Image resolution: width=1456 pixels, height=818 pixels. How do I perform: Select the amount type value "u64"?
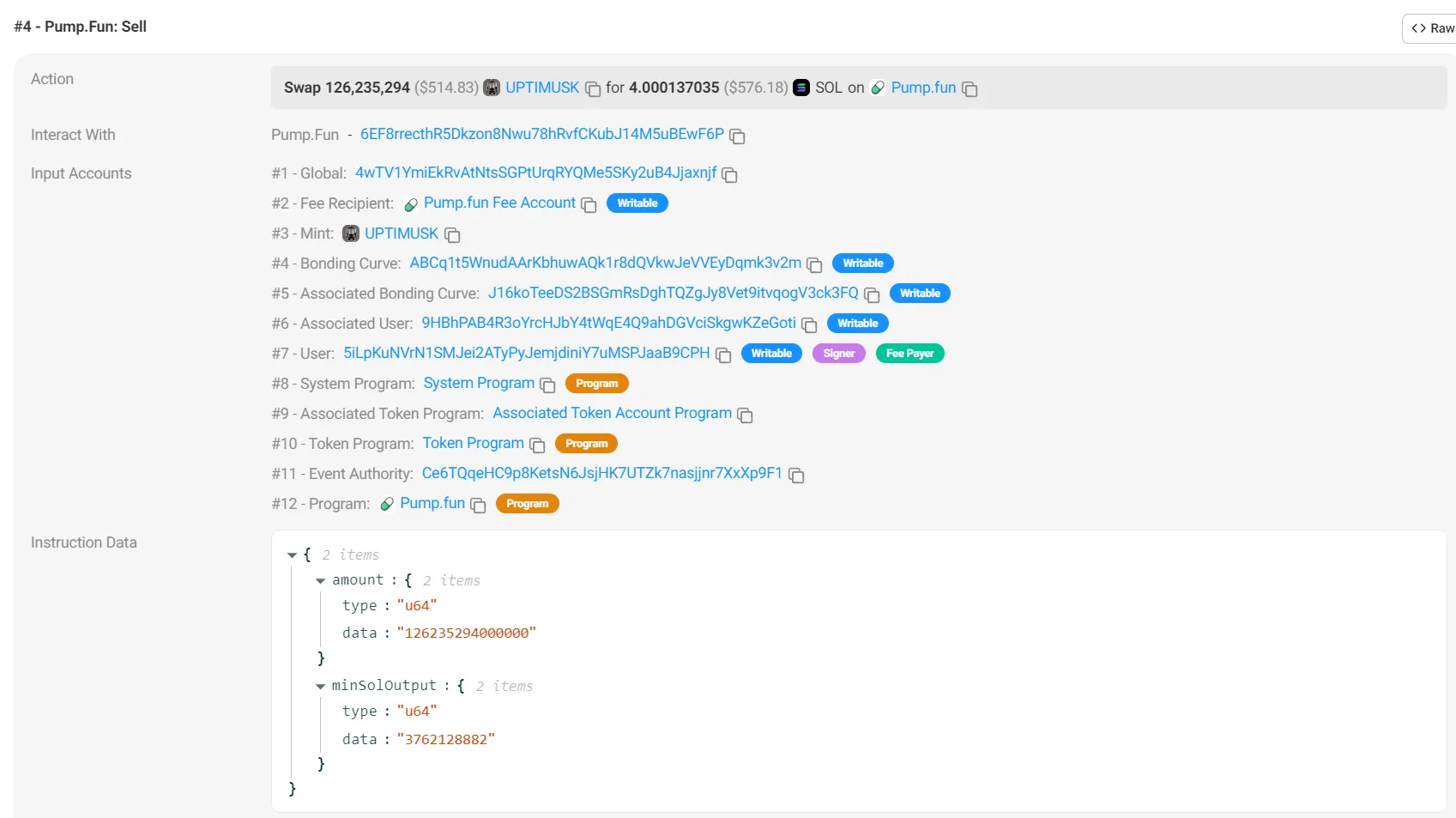click(x=417, y=606)
